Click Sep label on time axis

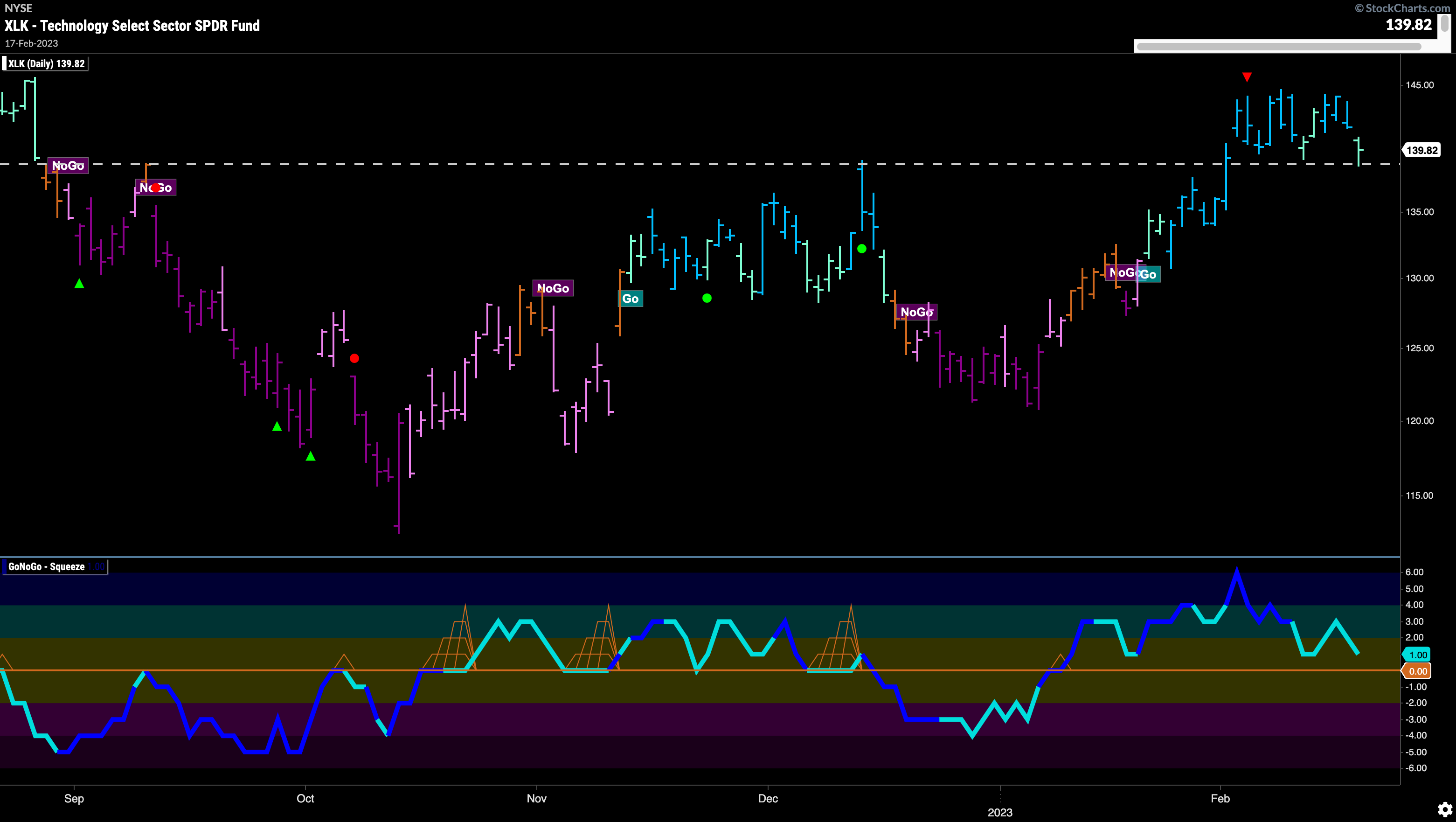[74, 798]
